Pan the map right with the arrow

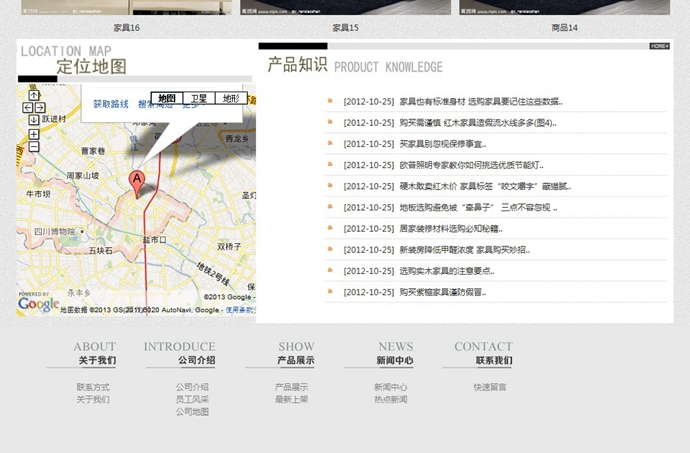tap(40, 107)
